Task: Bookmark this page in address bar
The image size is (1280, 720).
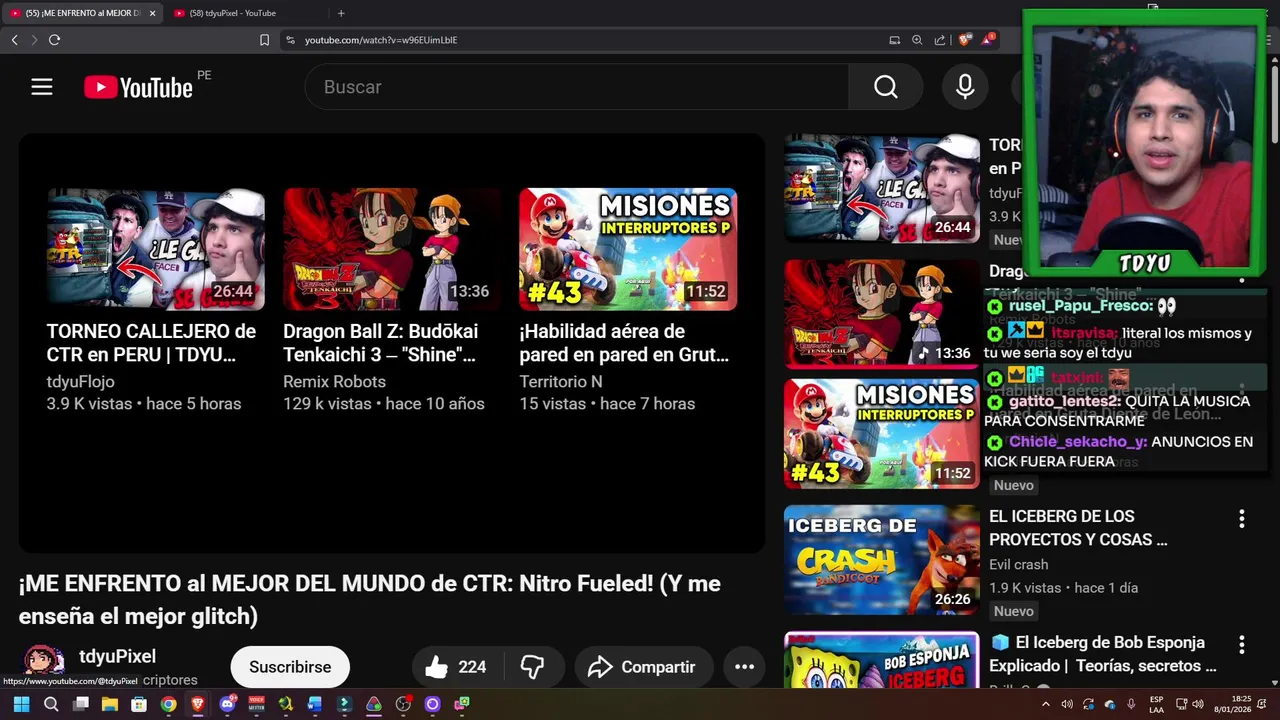Action: click(264, 40)
